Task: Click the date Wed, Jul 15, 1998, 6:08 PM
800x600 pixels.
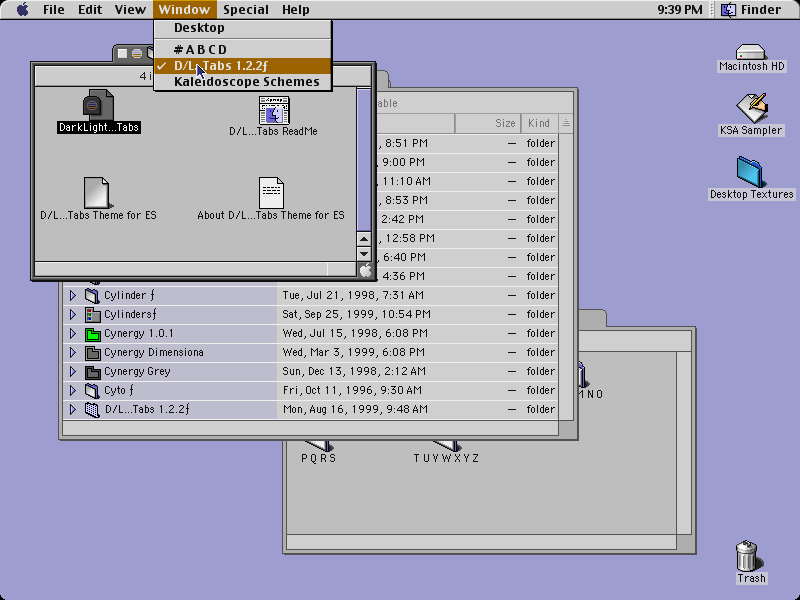Action: point(355,334)
